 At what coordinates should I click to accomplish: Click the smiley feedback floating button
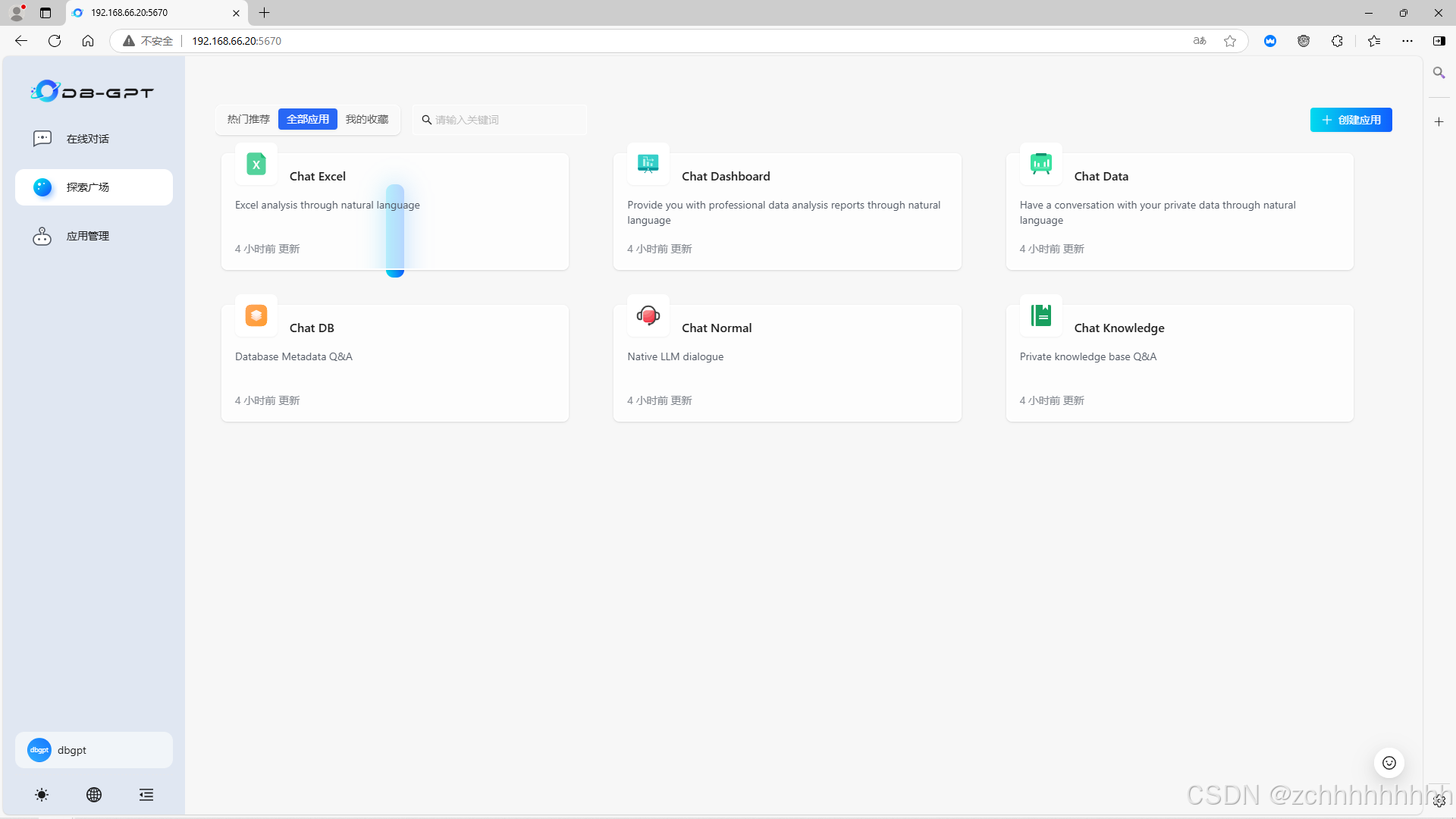click(1389, 763)
